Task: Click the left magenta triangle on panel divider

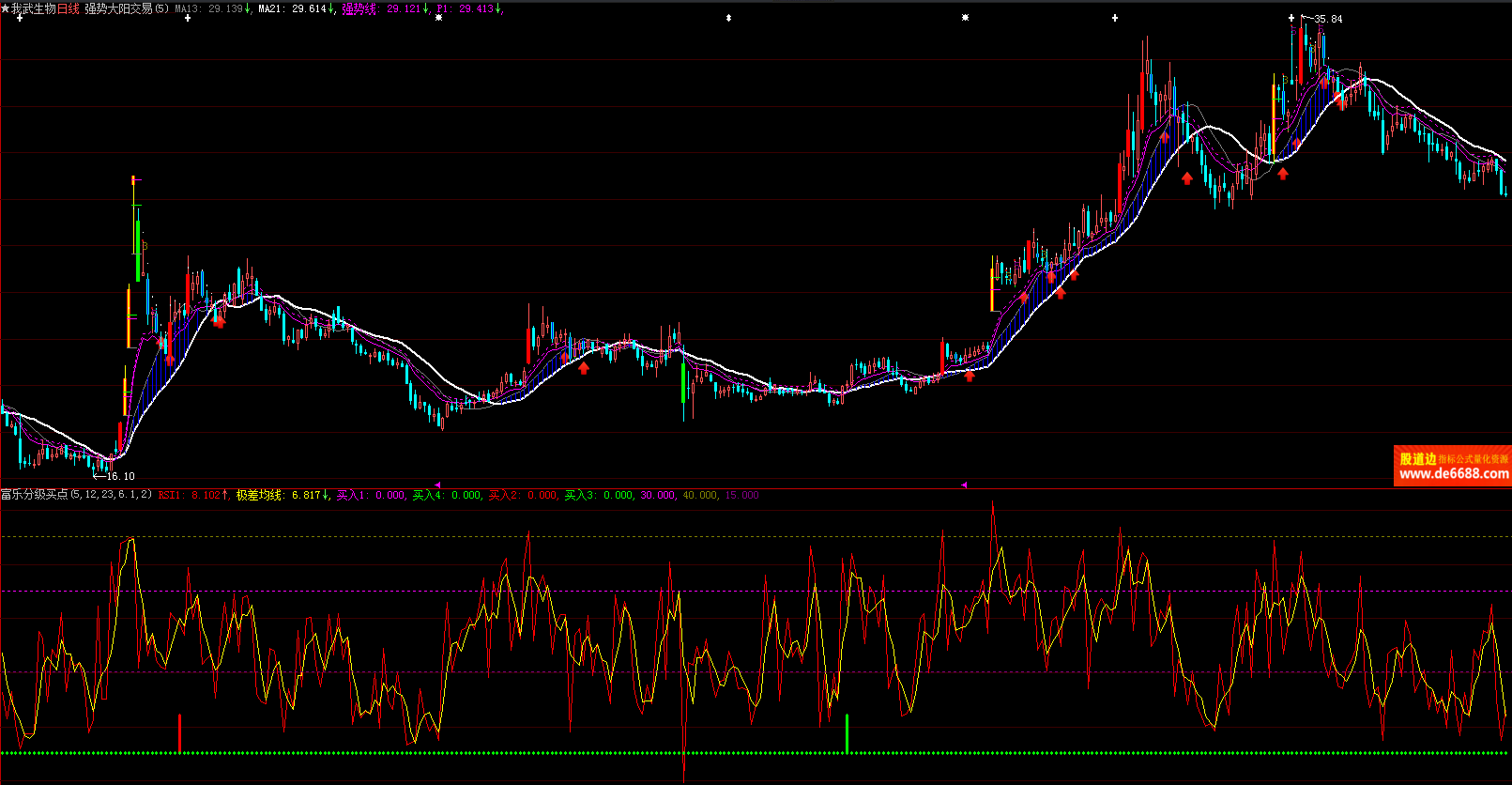Action: [437, 485]
